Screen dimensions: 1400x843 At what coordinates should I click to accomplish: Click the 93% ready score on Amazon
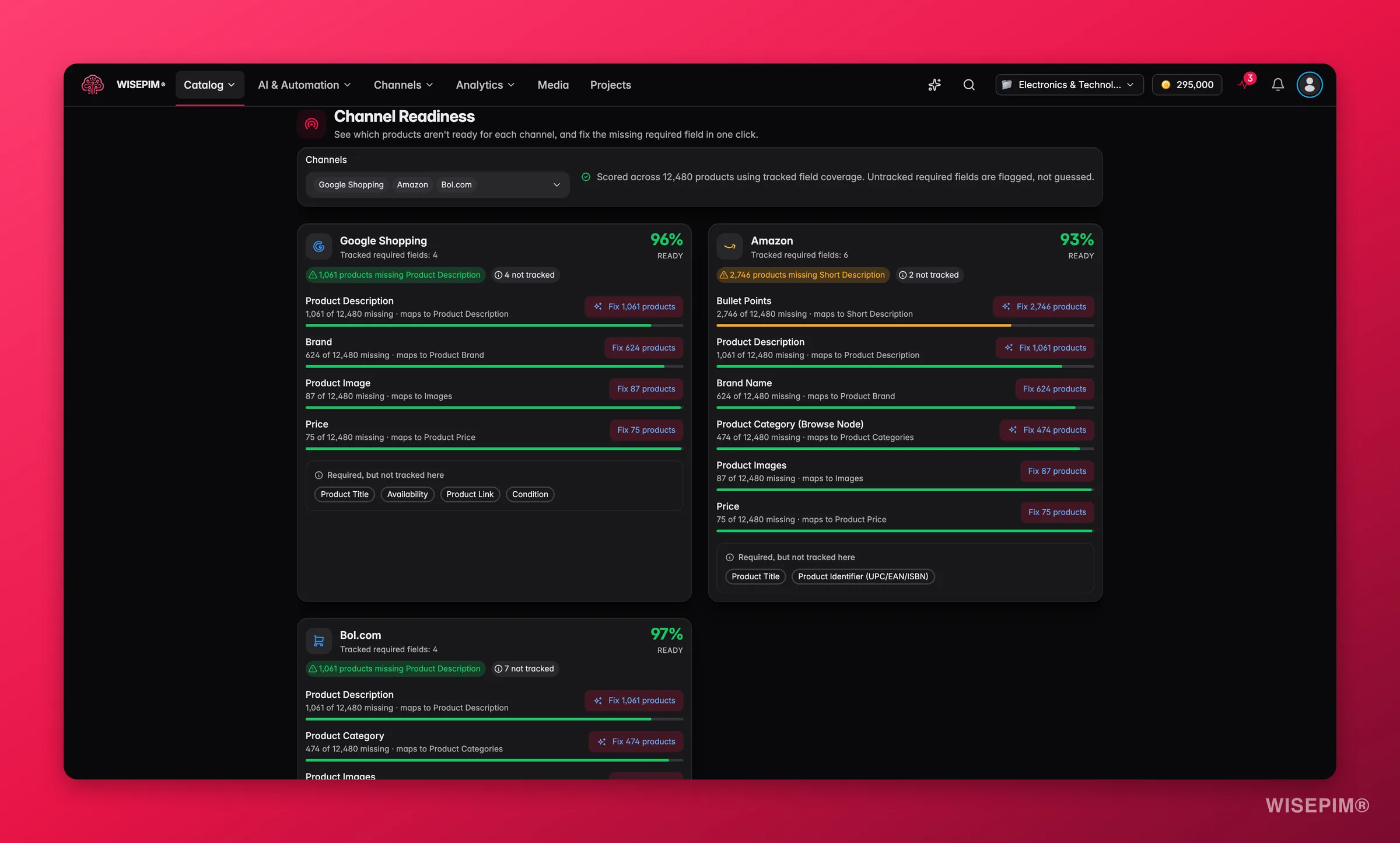click(x=1076, y=240)
